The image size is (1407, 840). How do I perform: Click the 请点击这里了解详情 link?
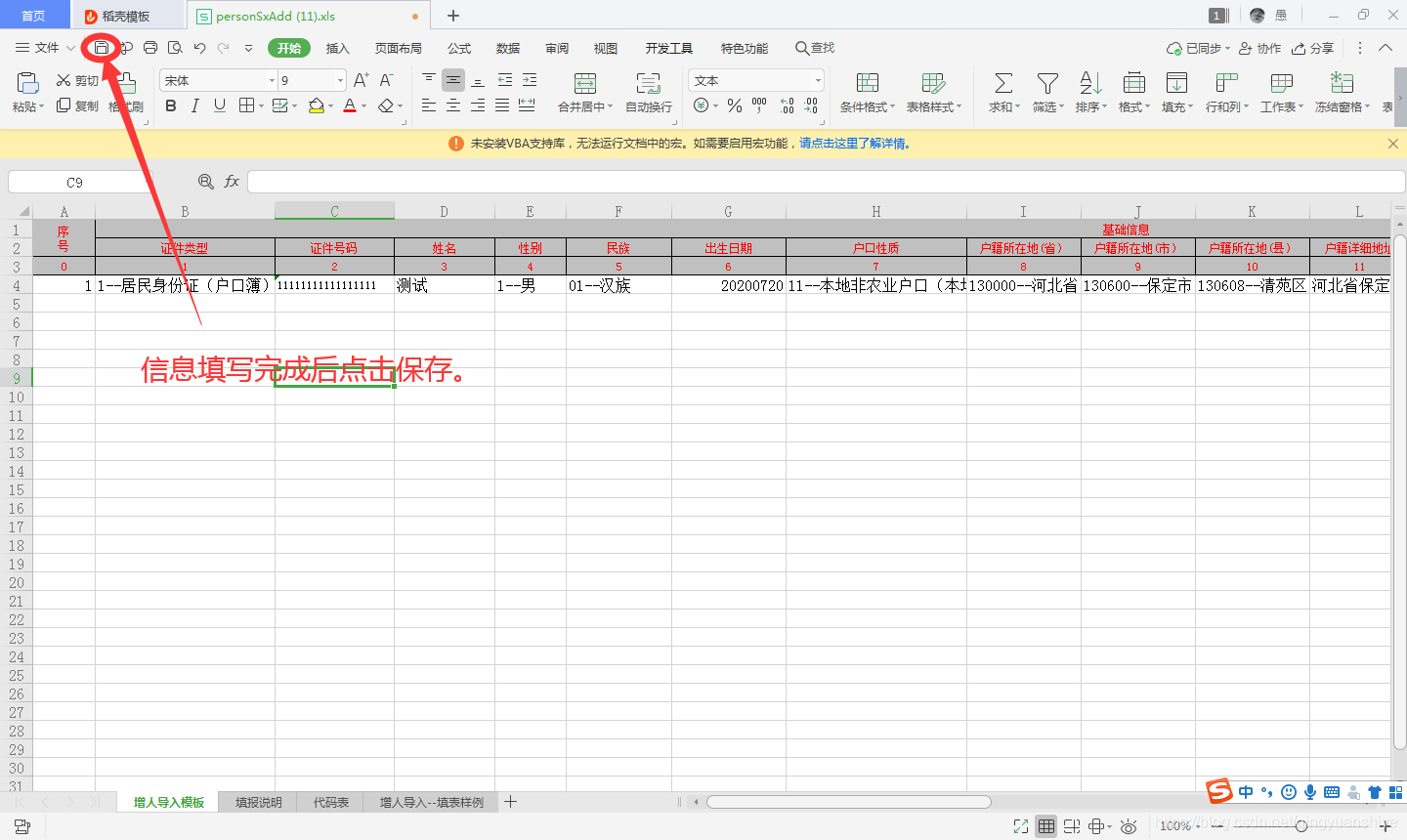[852, 144]
